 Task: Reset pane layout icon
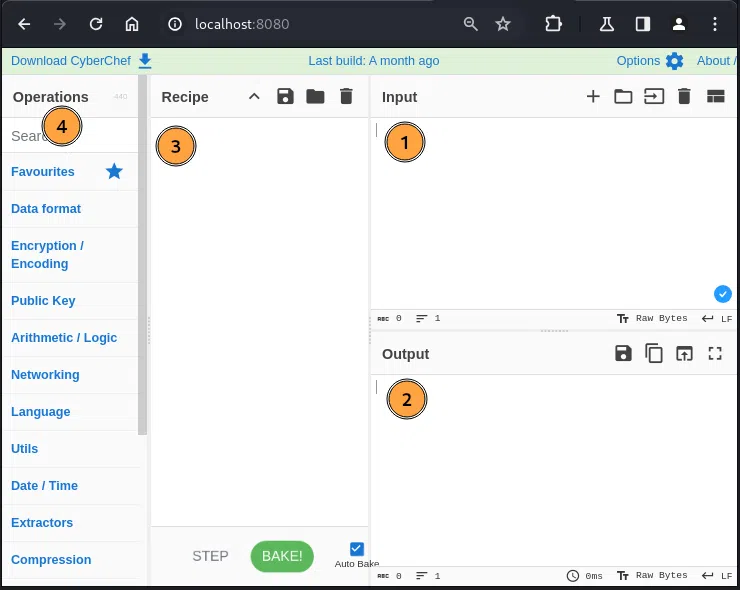(x=715, y=96)
